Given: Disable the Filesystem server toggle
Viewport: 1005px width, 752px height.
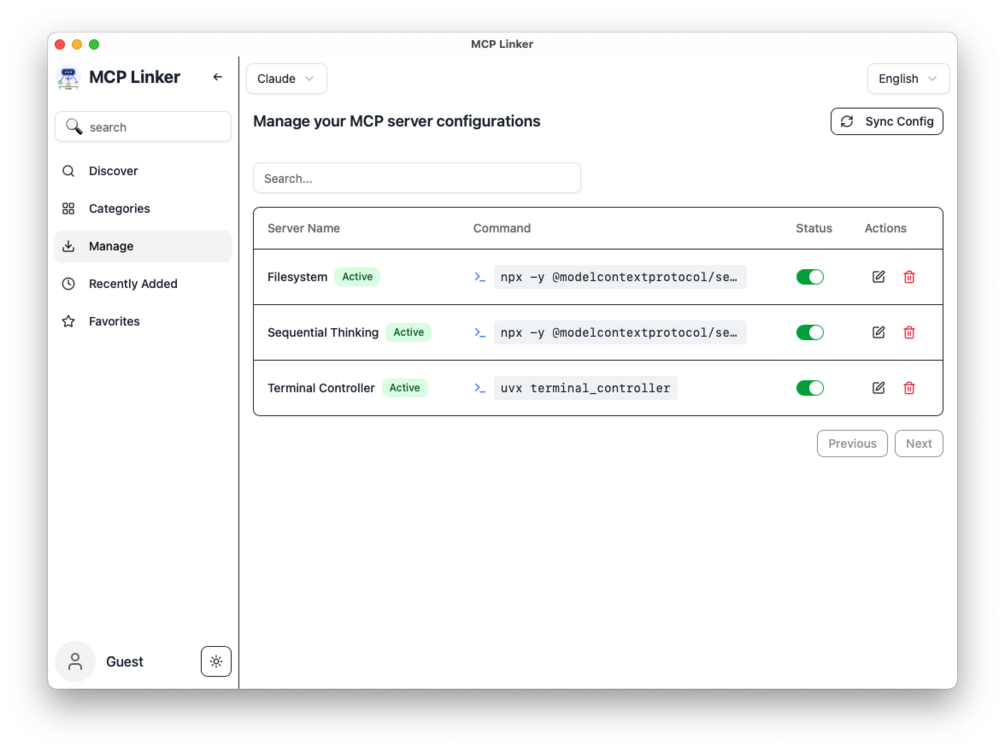Looking at the screenshot, I should 810,277.
